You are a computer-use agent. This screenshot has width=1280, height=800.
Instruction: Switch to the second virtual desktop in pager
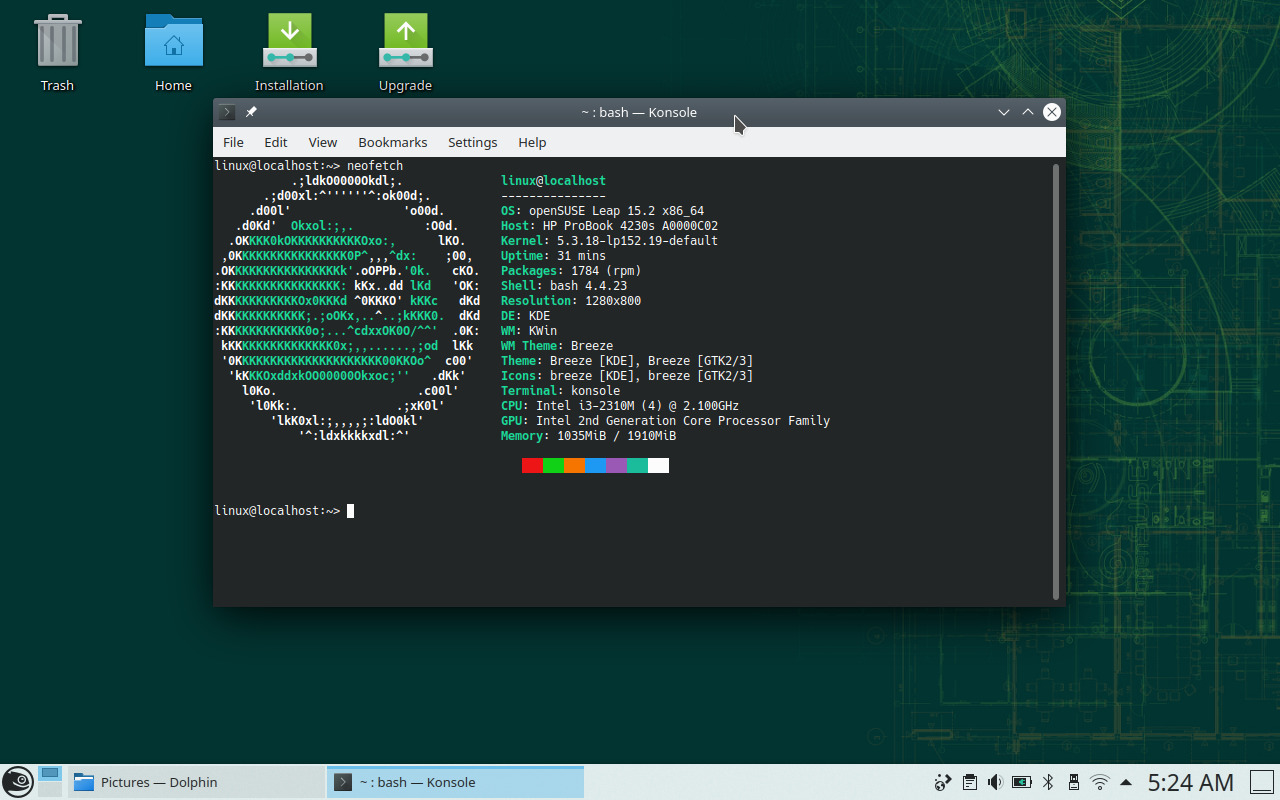point(50,791)
